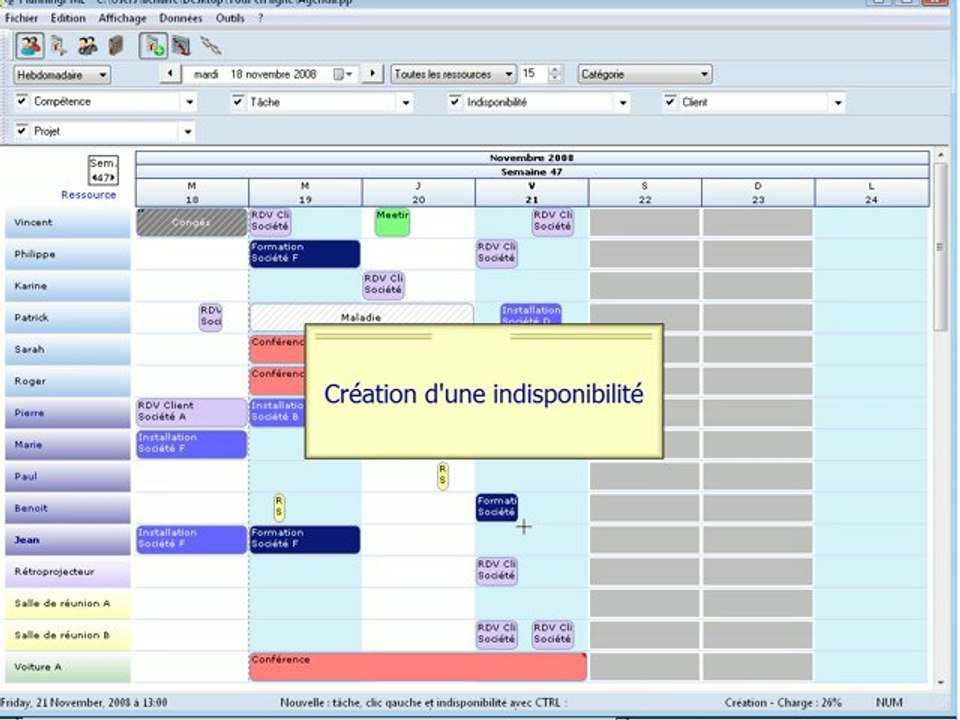The image size is (960, 720).
Task: Open the Outils menu
Action: [x=230, y=18]
